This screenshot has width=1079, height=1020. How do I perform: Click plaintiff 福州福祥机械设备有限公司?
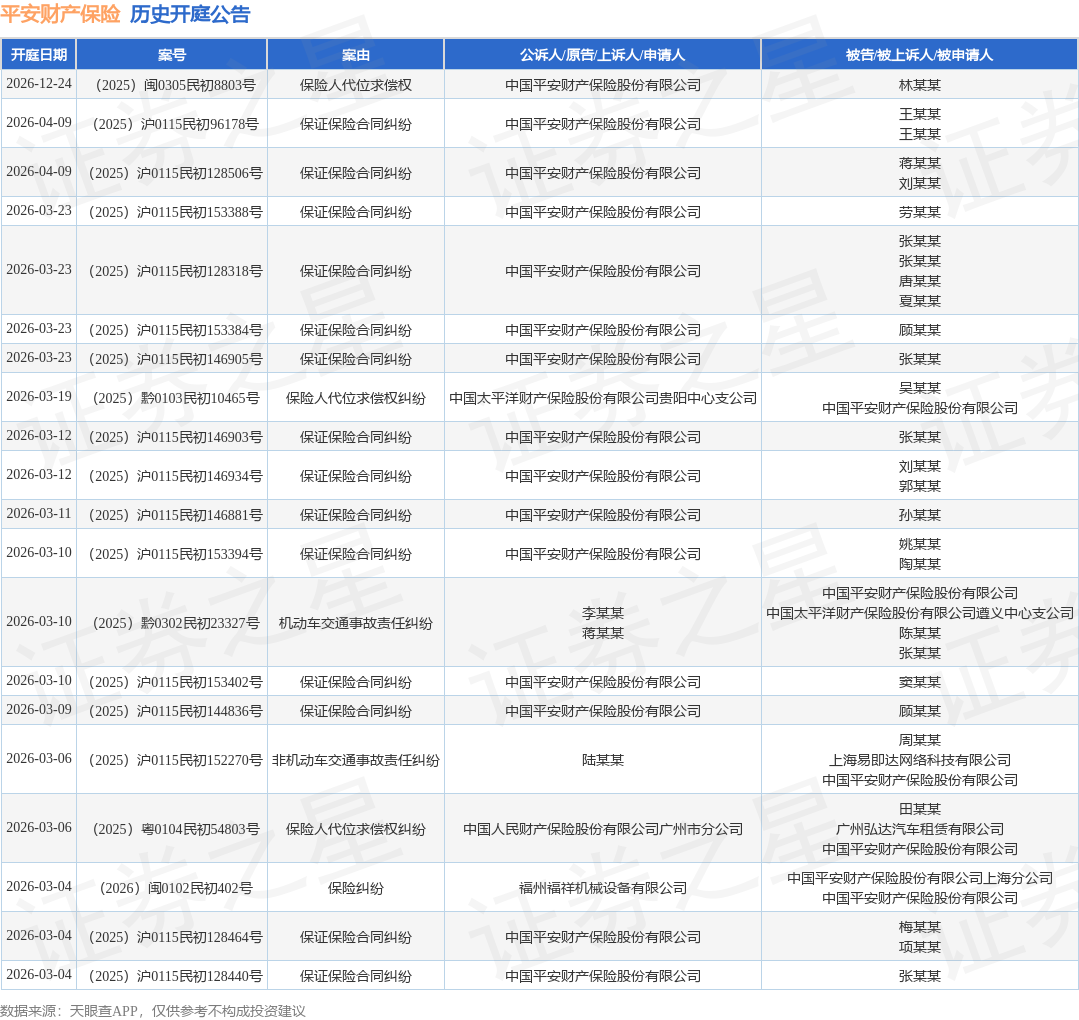tap(603, 889)
